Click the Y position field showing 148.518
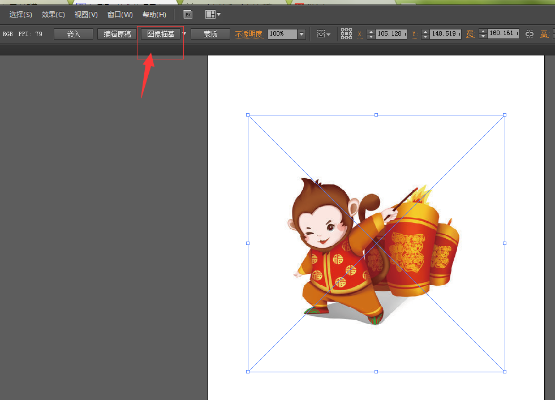The height and width of the screenshot is (400, 555). pos(445,34)
